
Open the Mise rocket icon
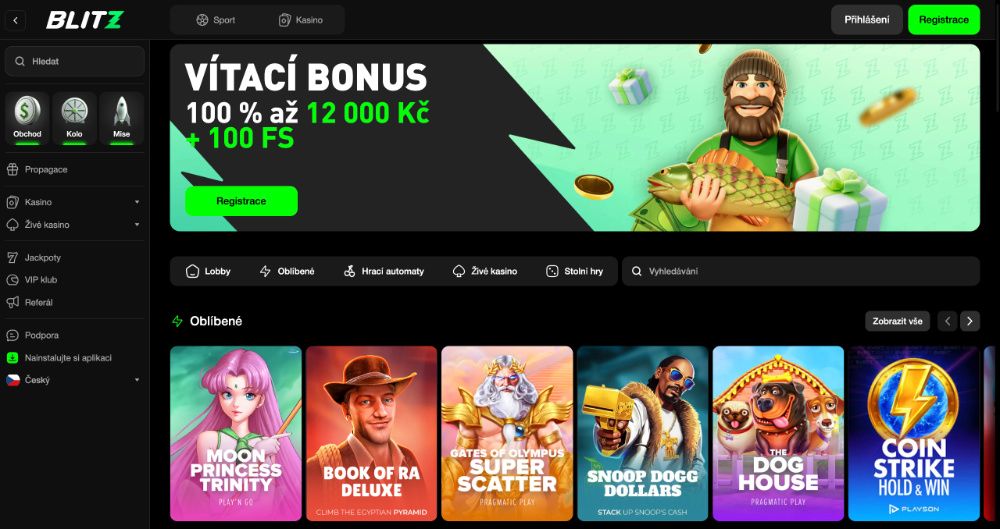click(x=122, y=118)
